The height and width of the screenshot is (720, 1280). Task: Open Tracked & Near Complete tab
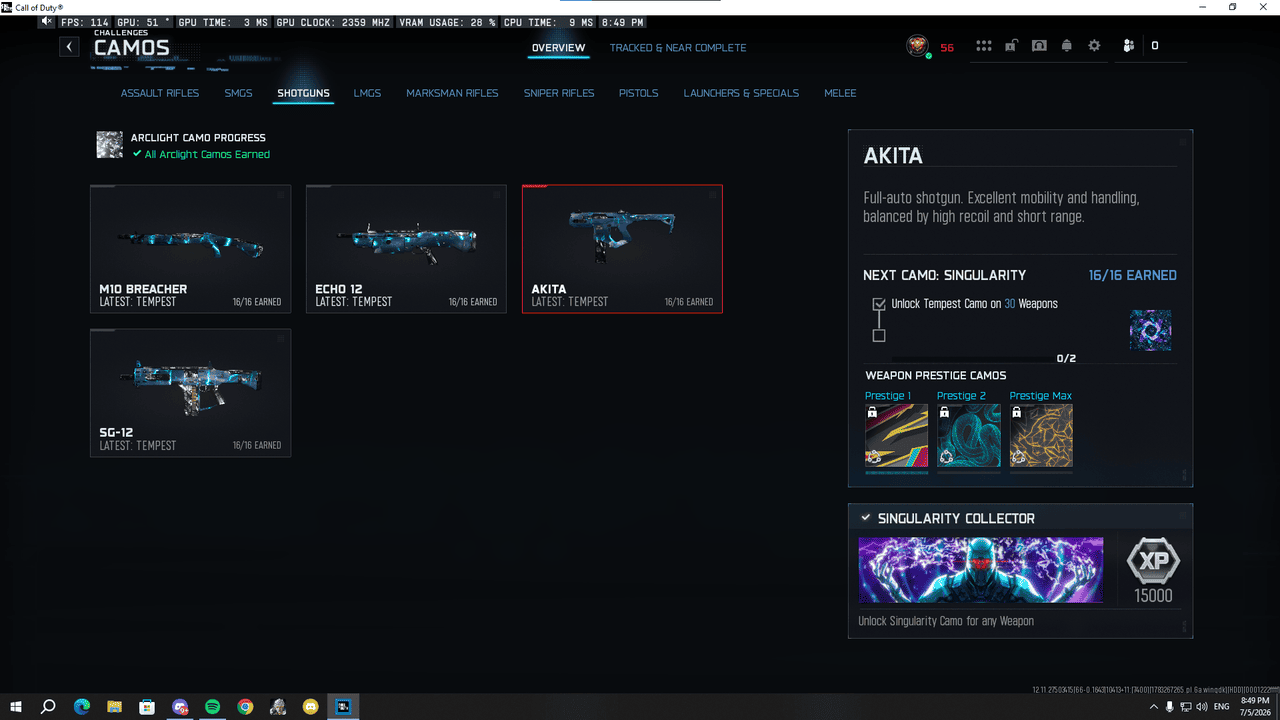tap(678, 48)
